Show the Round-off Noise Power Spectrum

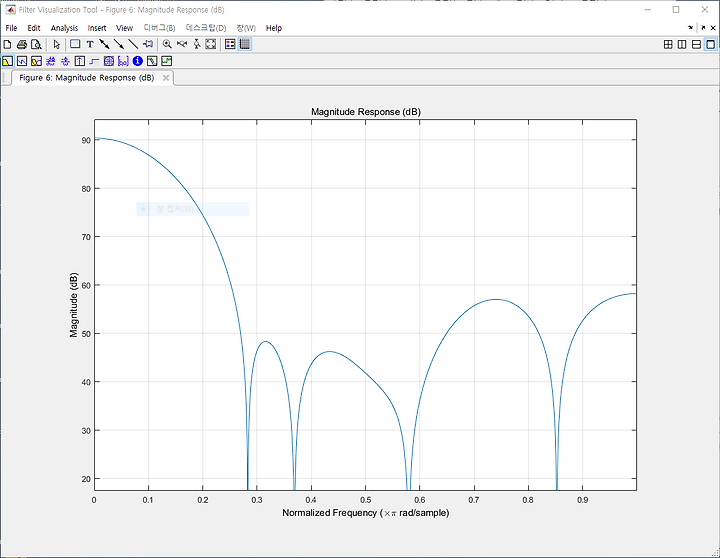(x=167, y=61)
